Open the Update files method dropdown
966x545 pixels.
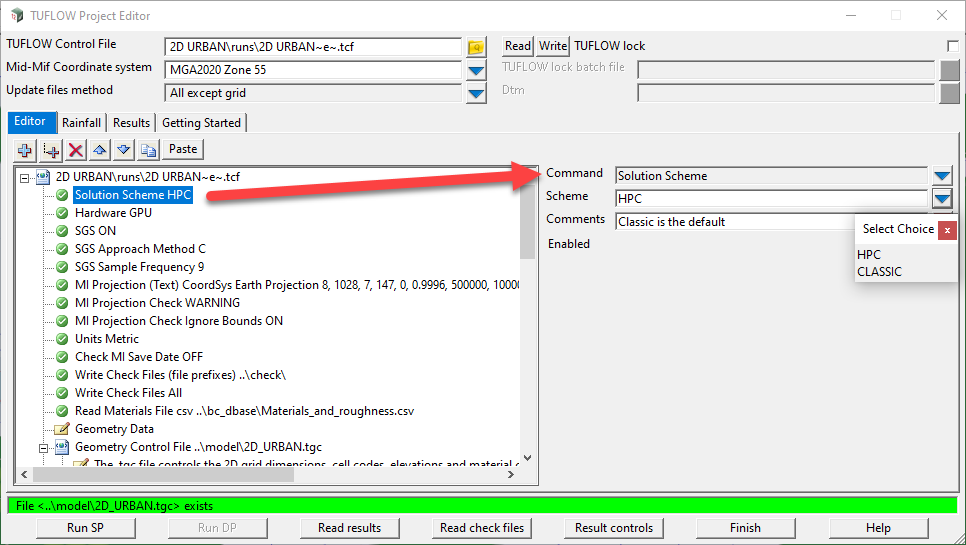coord(476,94)
